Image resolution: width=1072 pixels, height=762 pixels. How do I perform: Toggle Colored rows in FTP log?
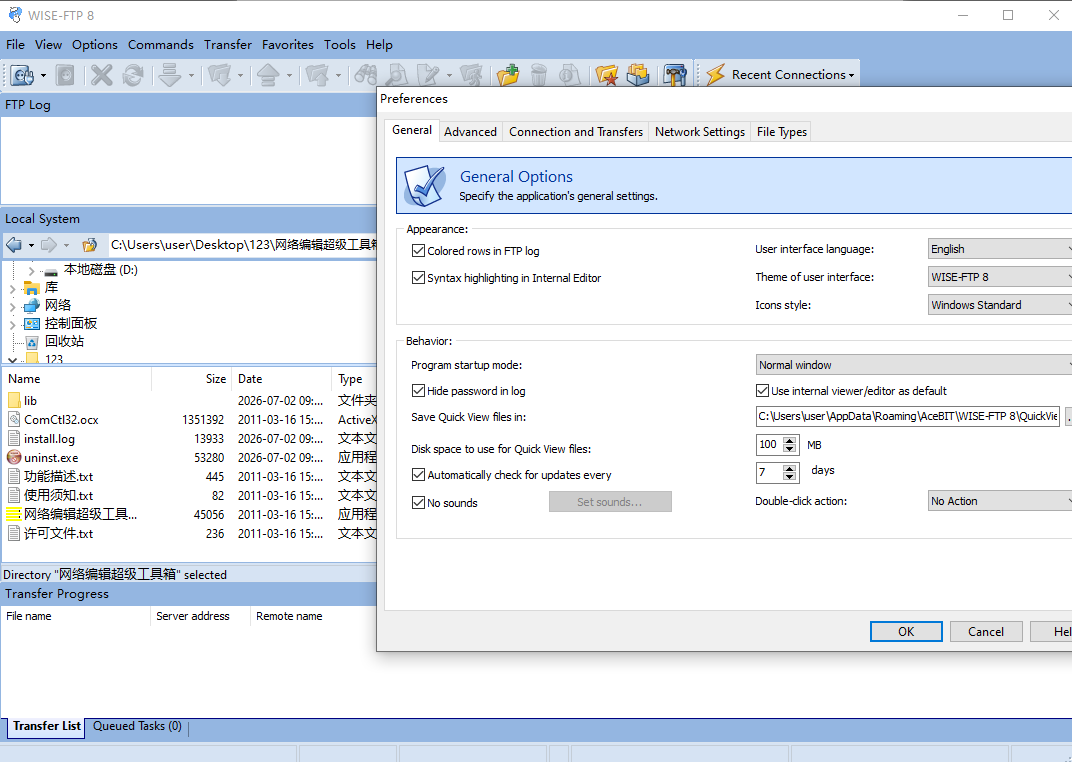[x=418, y=251]
